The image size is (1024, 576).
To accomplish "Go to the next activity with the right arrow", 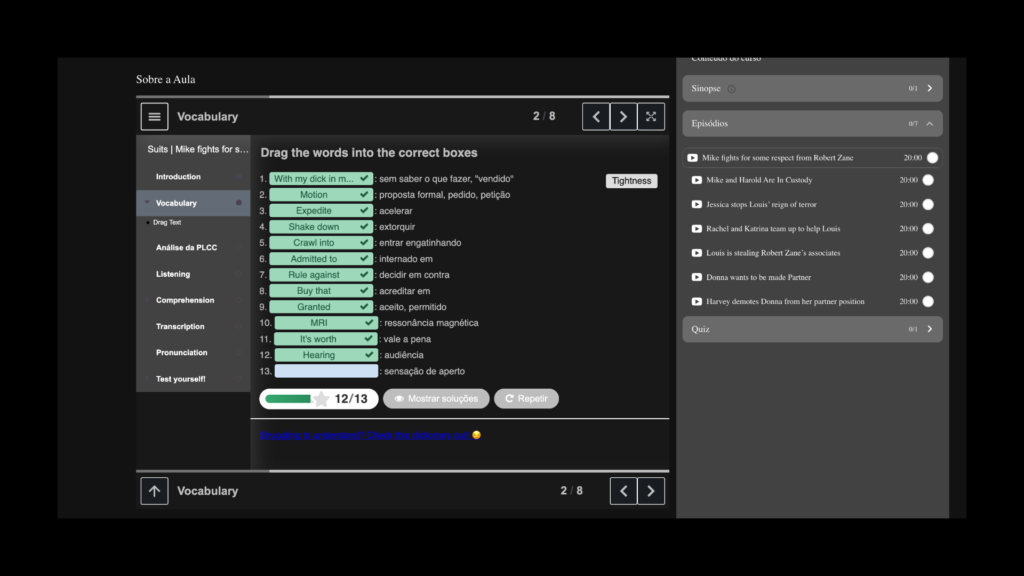I will point(623,116).
